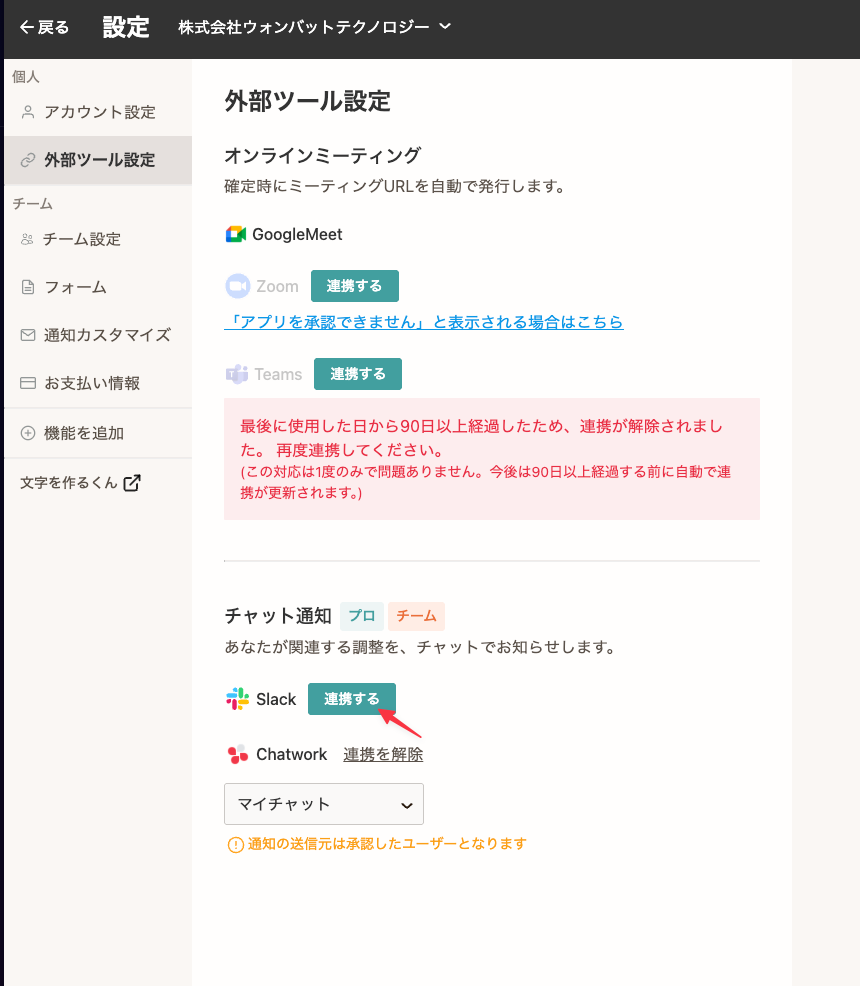The width and height of the screenshot is (860, 986).
Task: Click the Google Meet logo icon
Action: pyautogui.click(x=236, y=234)
